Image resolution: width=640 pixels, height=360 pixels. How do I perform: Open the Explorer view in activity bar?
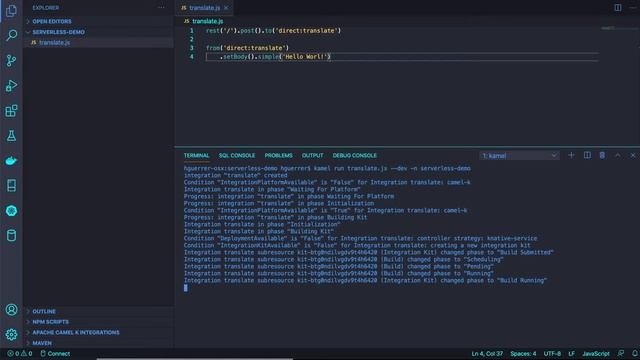coord(11,10)
